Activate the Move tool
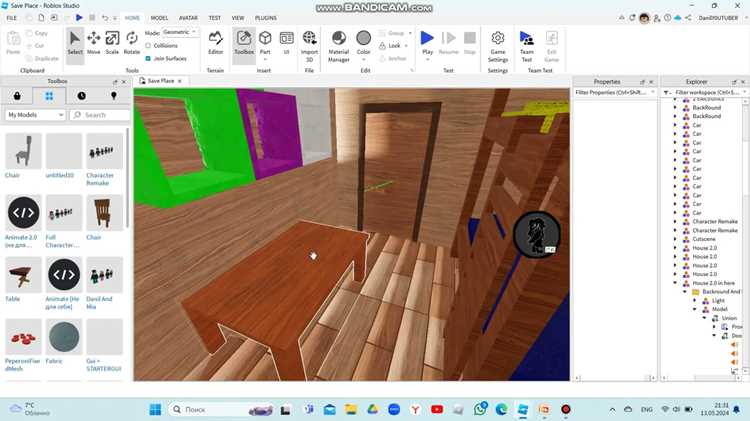 (94, 43)
